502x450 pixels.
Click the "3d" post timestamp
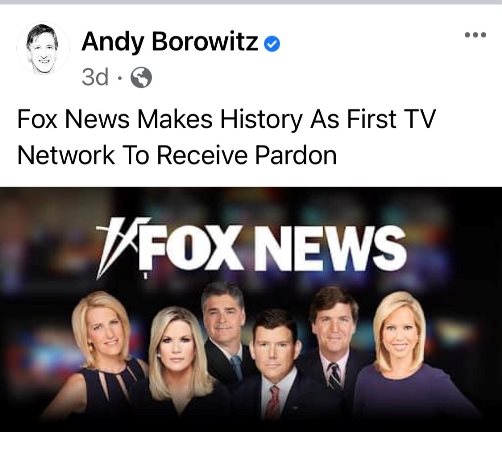pyautogui.click(x=95, y=77)
